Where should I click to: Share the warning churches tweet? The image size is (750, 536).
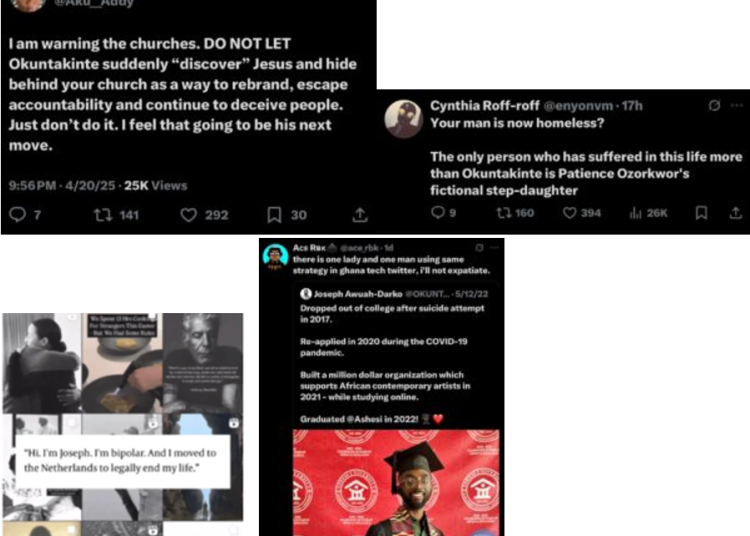[x=360, y=215]
